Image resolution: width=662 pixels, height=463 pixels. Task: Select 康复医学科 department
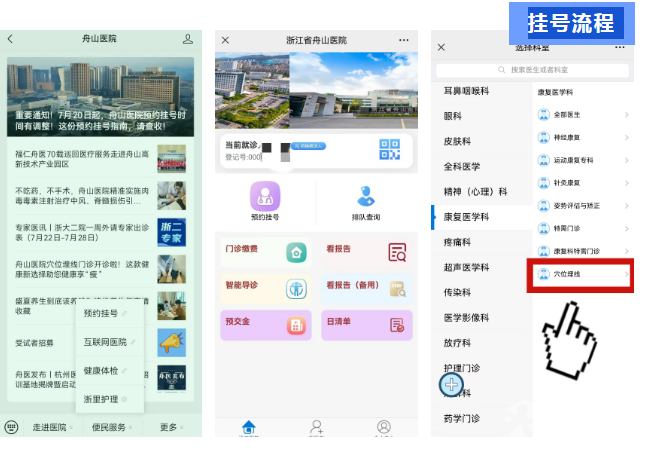coord(481,217)
